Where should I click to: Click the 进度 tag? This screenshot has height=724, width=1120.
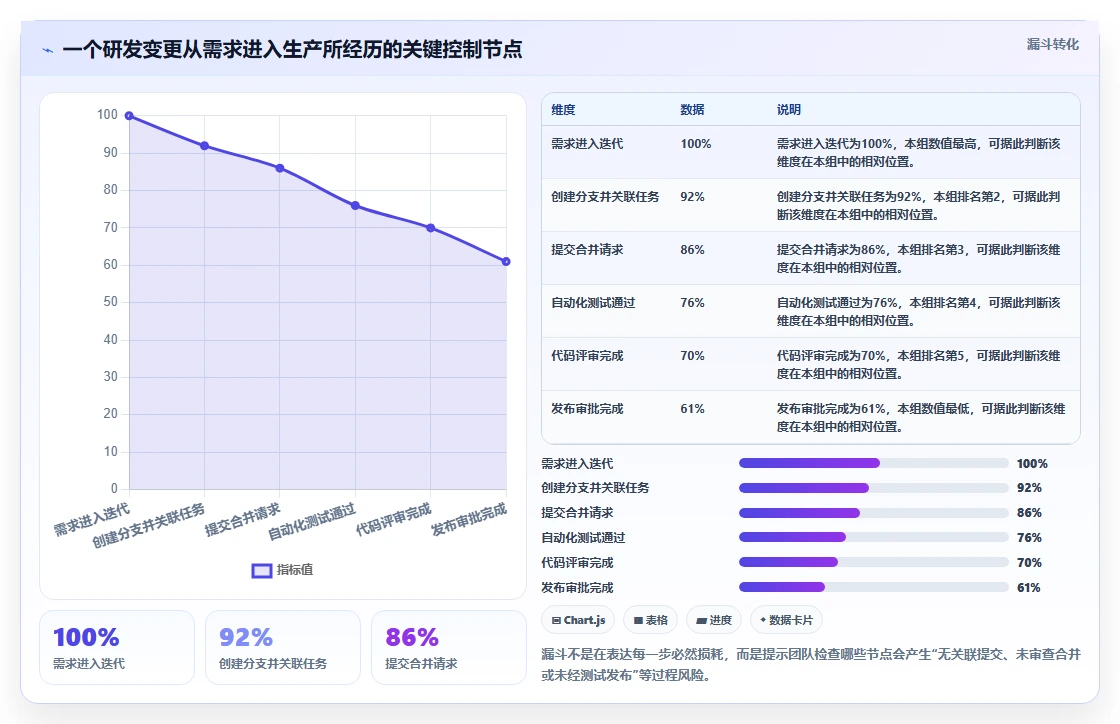(x=714, y=620)
